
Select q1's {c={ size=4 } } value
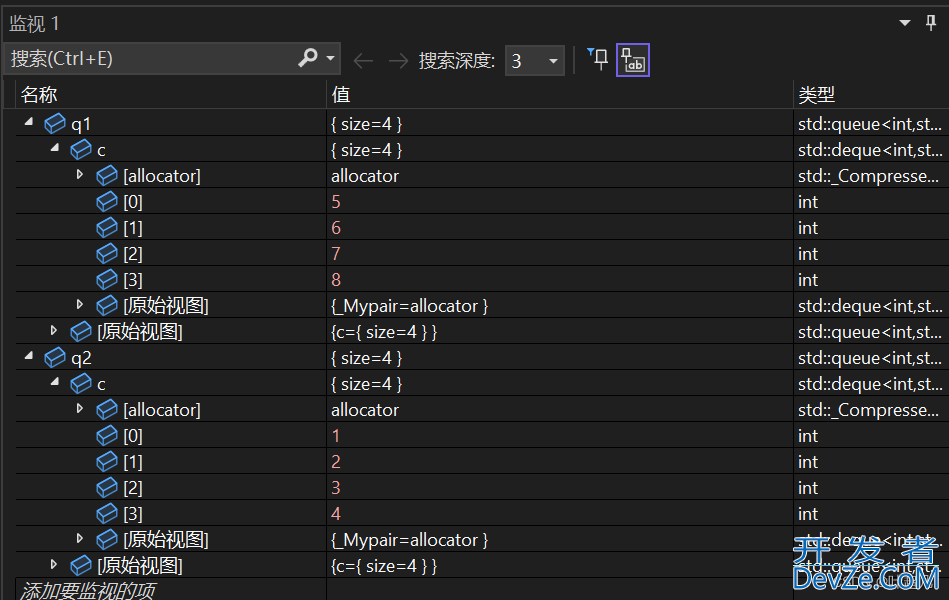[x=560, y=332]
